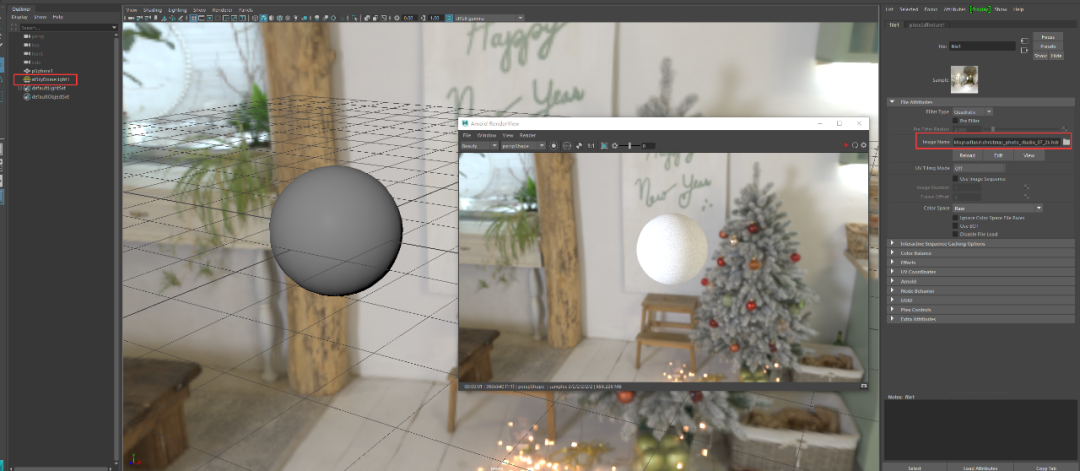This screenshot has height=471, width=1080.
Task: Enable the Pre Filter checkbox
Action: (x=956, y=121)
